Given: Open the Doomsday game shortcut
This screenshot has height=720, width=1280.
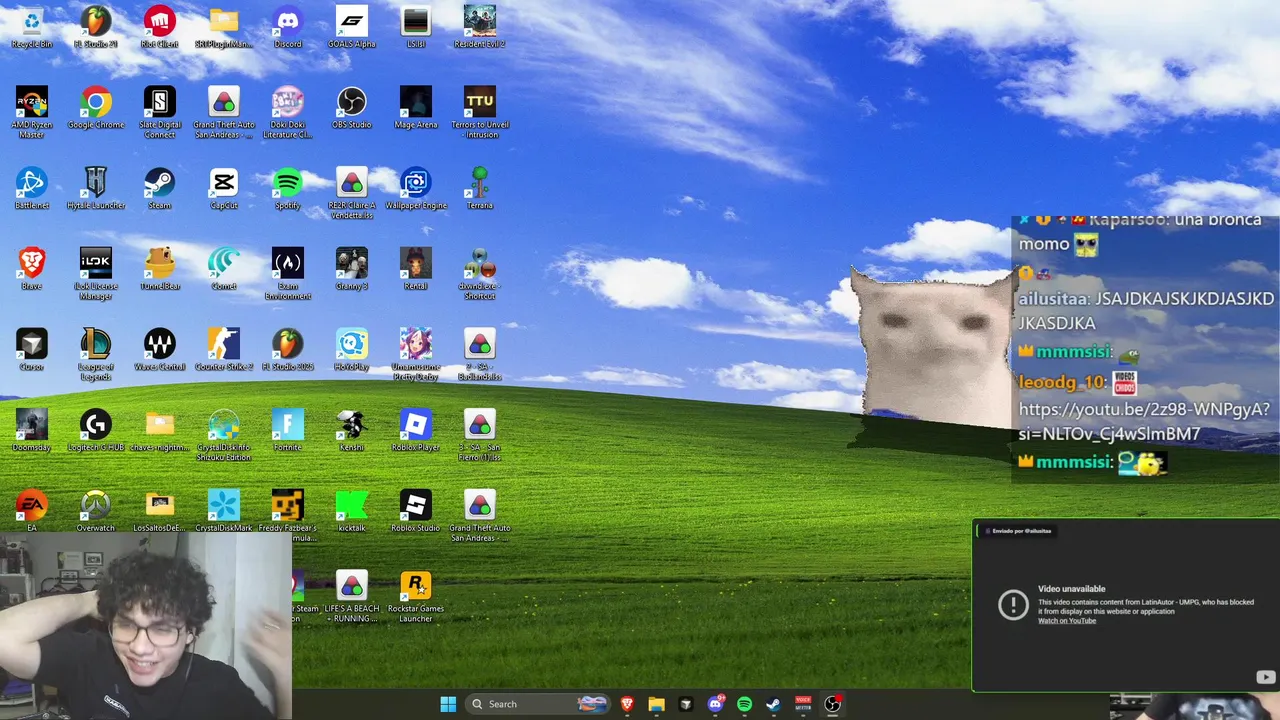Looking at the screenshot, I should (32, 430).
